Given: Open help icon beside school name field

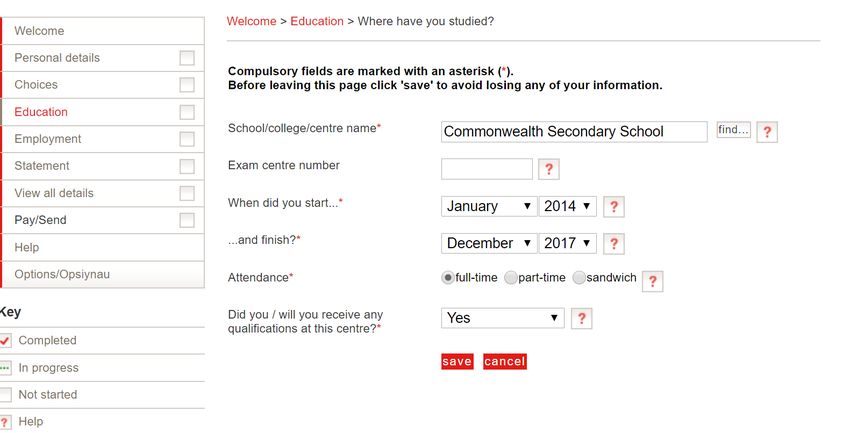Looking at the screenshot, I should [x=767, y=132].
